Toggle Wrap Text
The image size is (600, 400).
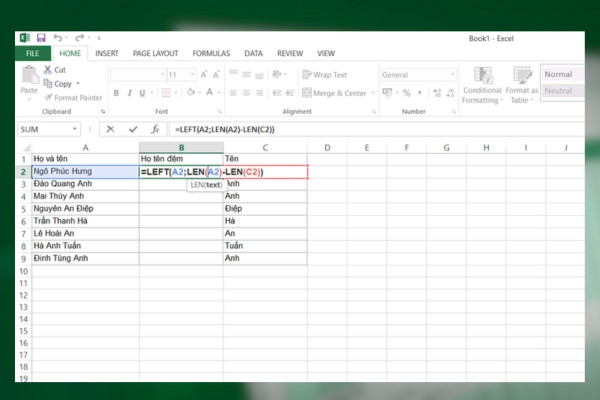[324, 75]
